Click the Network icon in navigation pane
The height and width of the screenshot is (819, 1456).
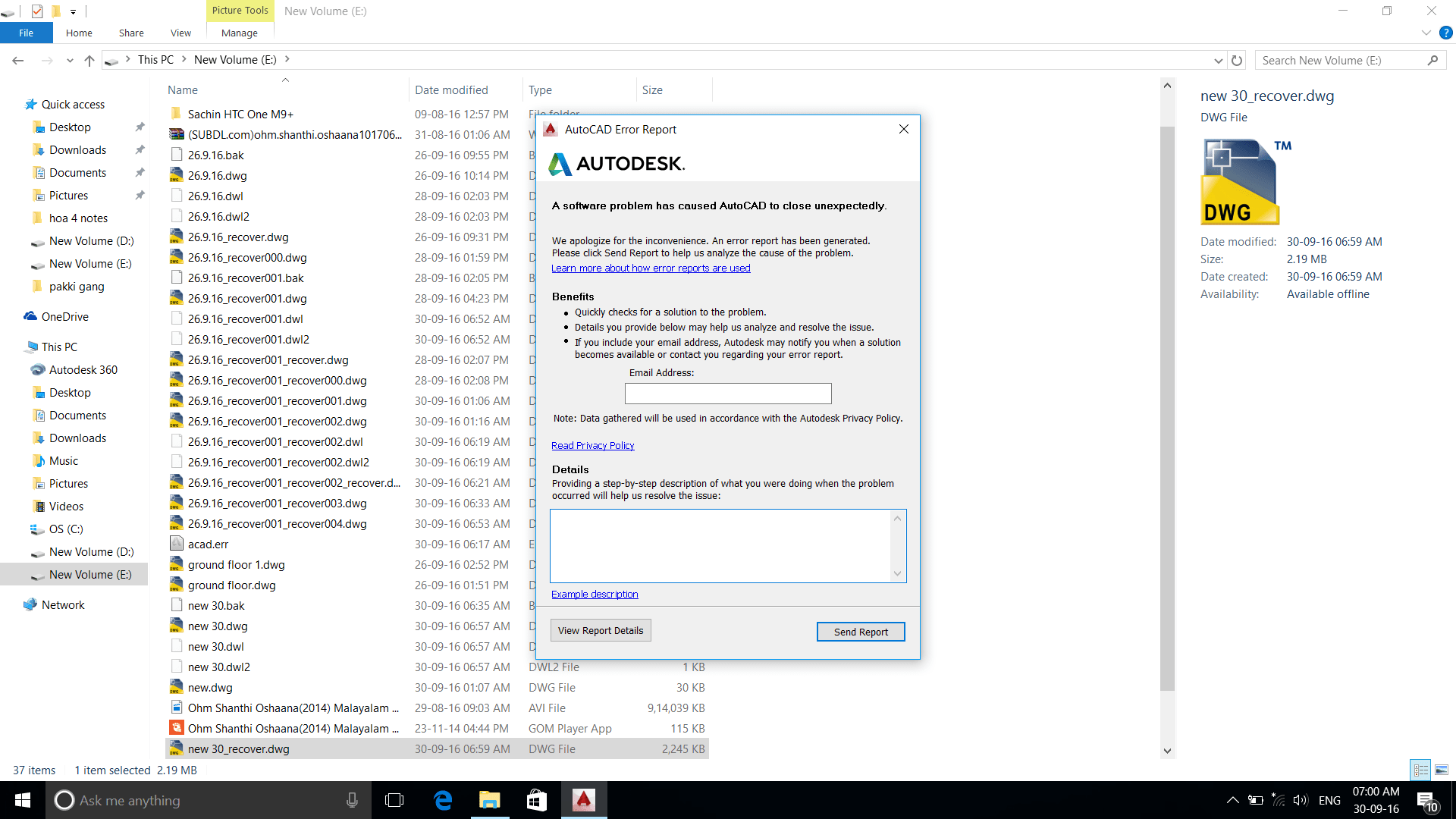click(x=30, y=604)
